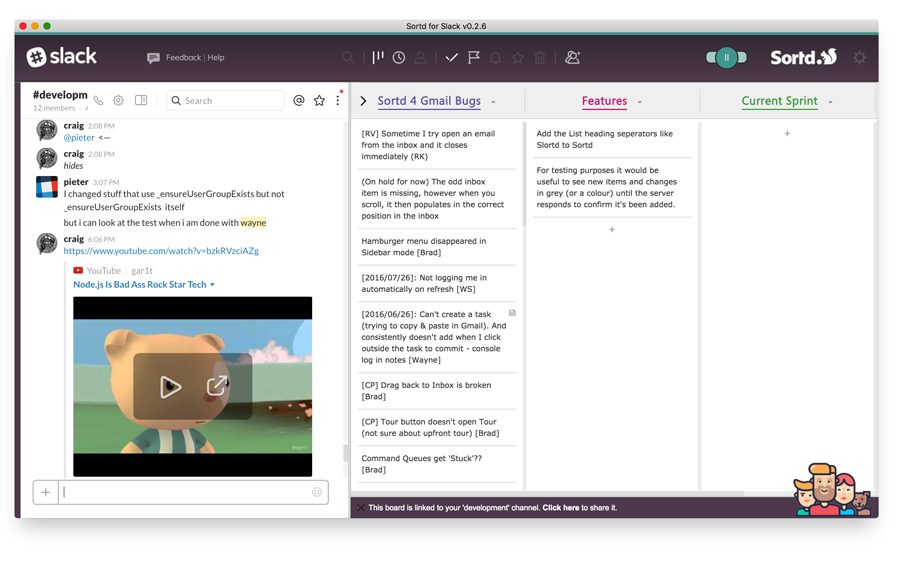912x566 pixels.
Task: Click the trash delete icon
Action: [x=540, y=58]
